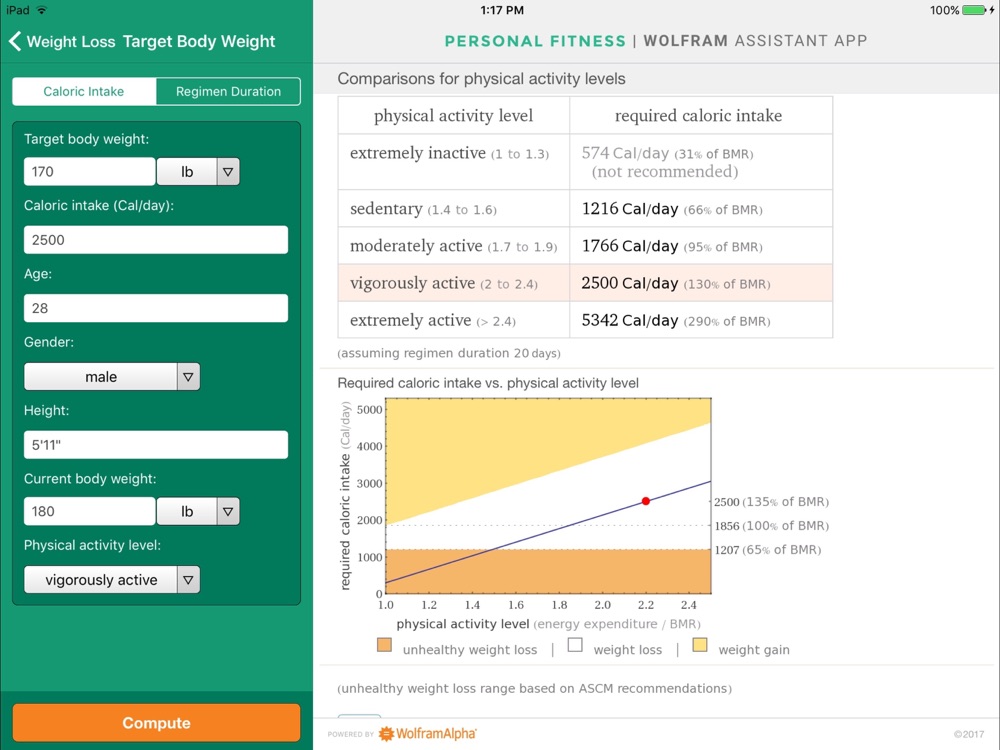Click the unhealthy weight loss orange swatch
1000x750 pixels.
point(384,645)
